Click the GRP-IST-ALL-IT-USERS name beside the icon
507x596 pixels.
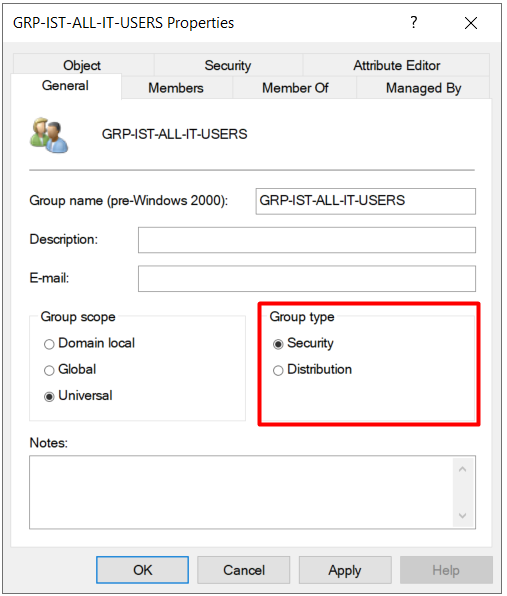174,134
